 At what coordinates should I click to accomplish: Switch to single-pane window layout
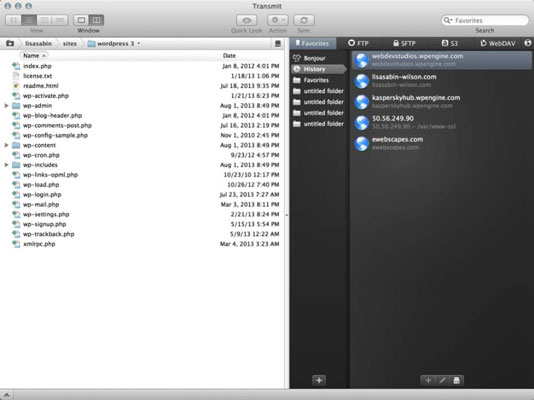81,20
